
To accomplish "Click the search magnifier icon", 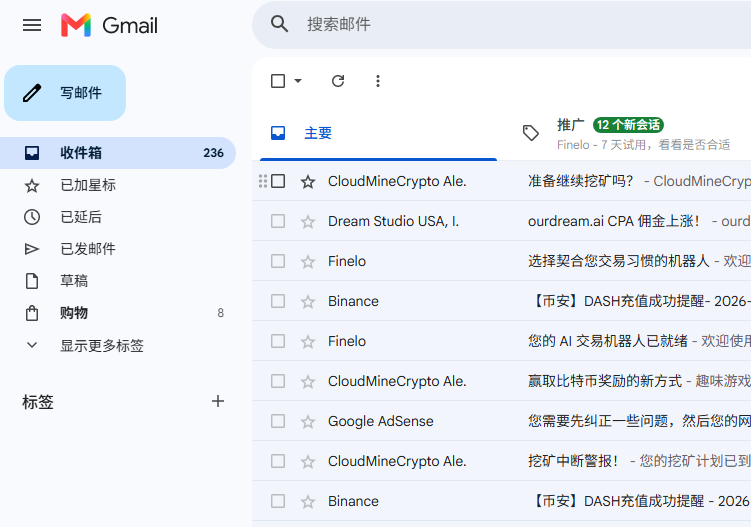I will (x=279, y=23).
